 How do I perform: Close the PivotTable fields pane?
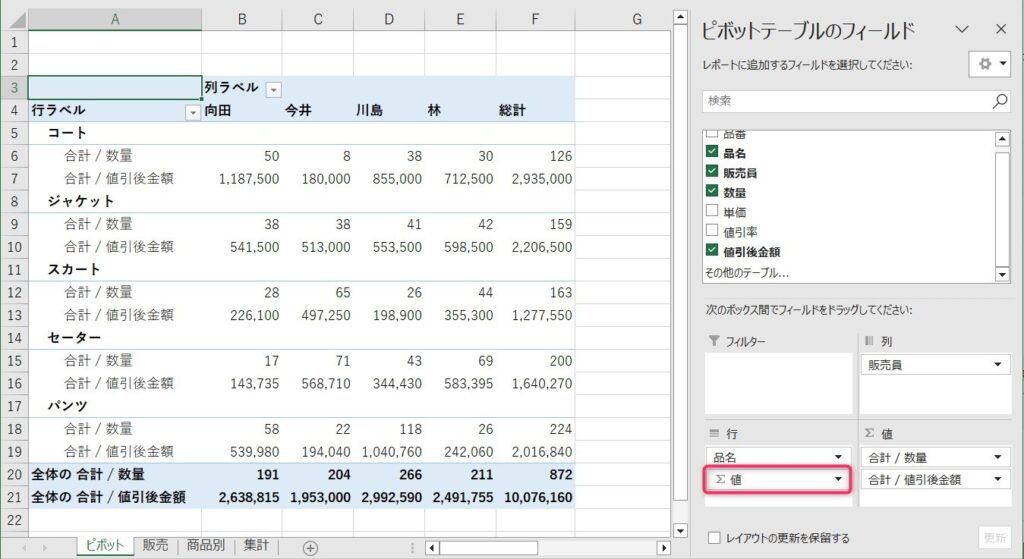(x=1000, y=30)
